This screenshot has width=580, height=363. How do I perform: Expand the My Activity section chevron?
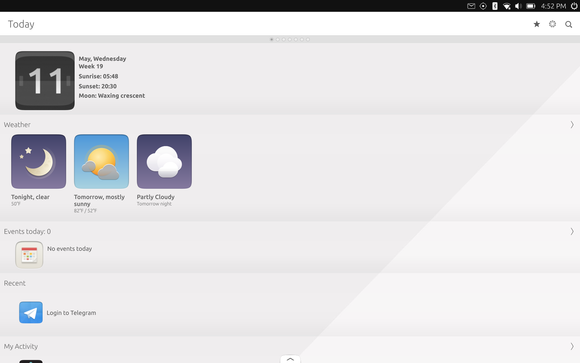point(572,346)
